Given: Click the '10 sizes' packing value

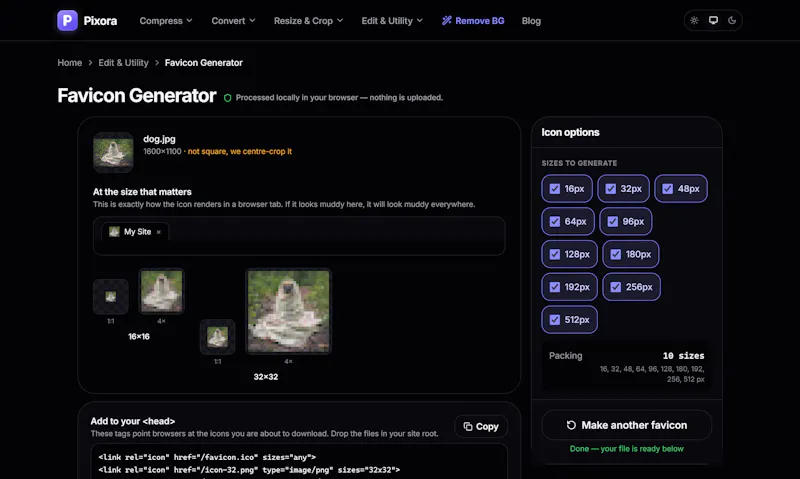Looking at the screenshot, I should 683,356.
